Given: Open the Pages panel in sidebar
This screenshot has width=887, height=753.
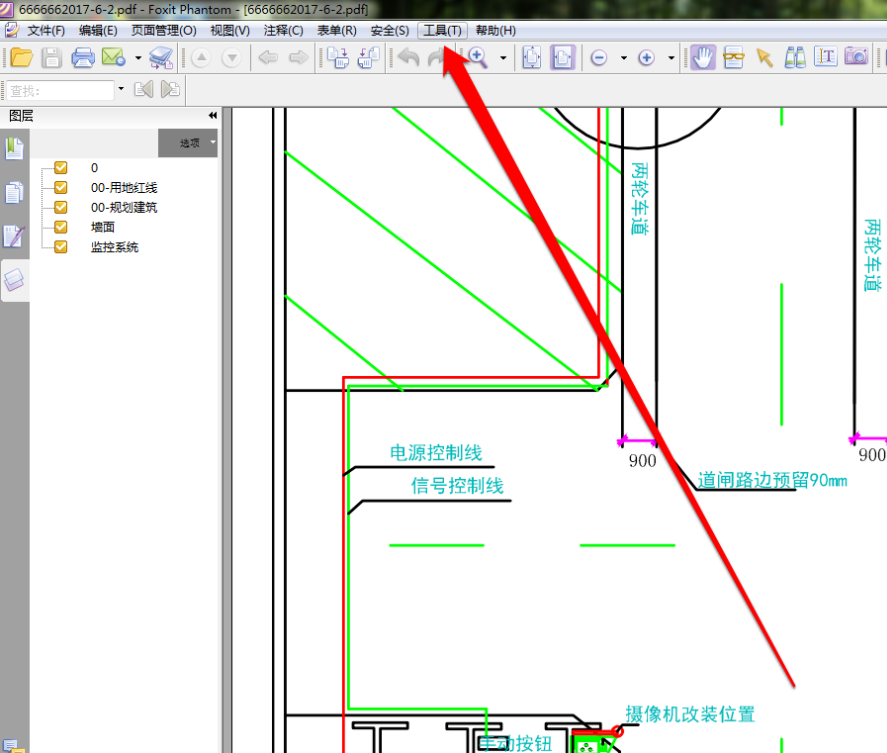Looking at the screenshot, I should pyautogui.click(x=14, y=193).
